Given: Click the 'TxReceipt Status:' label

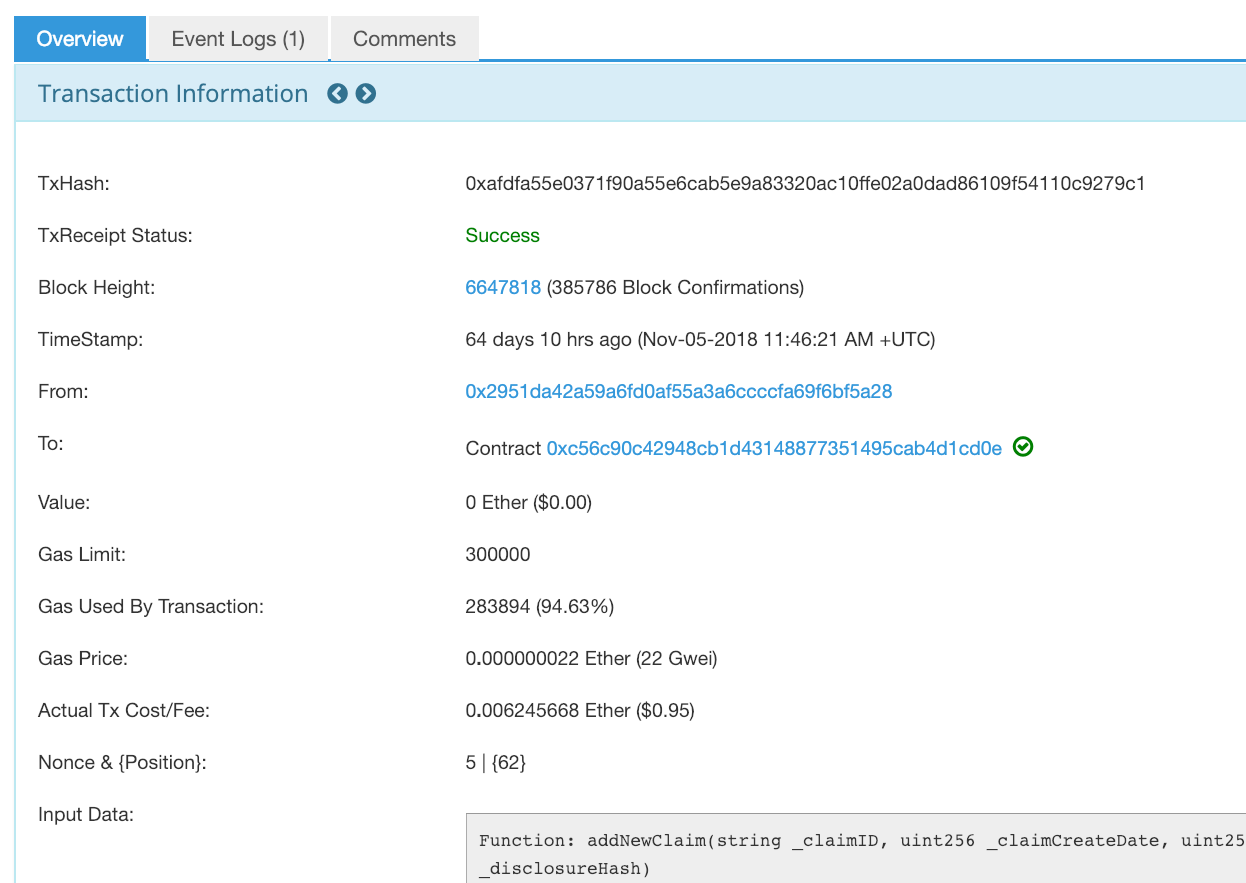Looking at the screenshot, I should pyautogui.click(x=115, y=235).
